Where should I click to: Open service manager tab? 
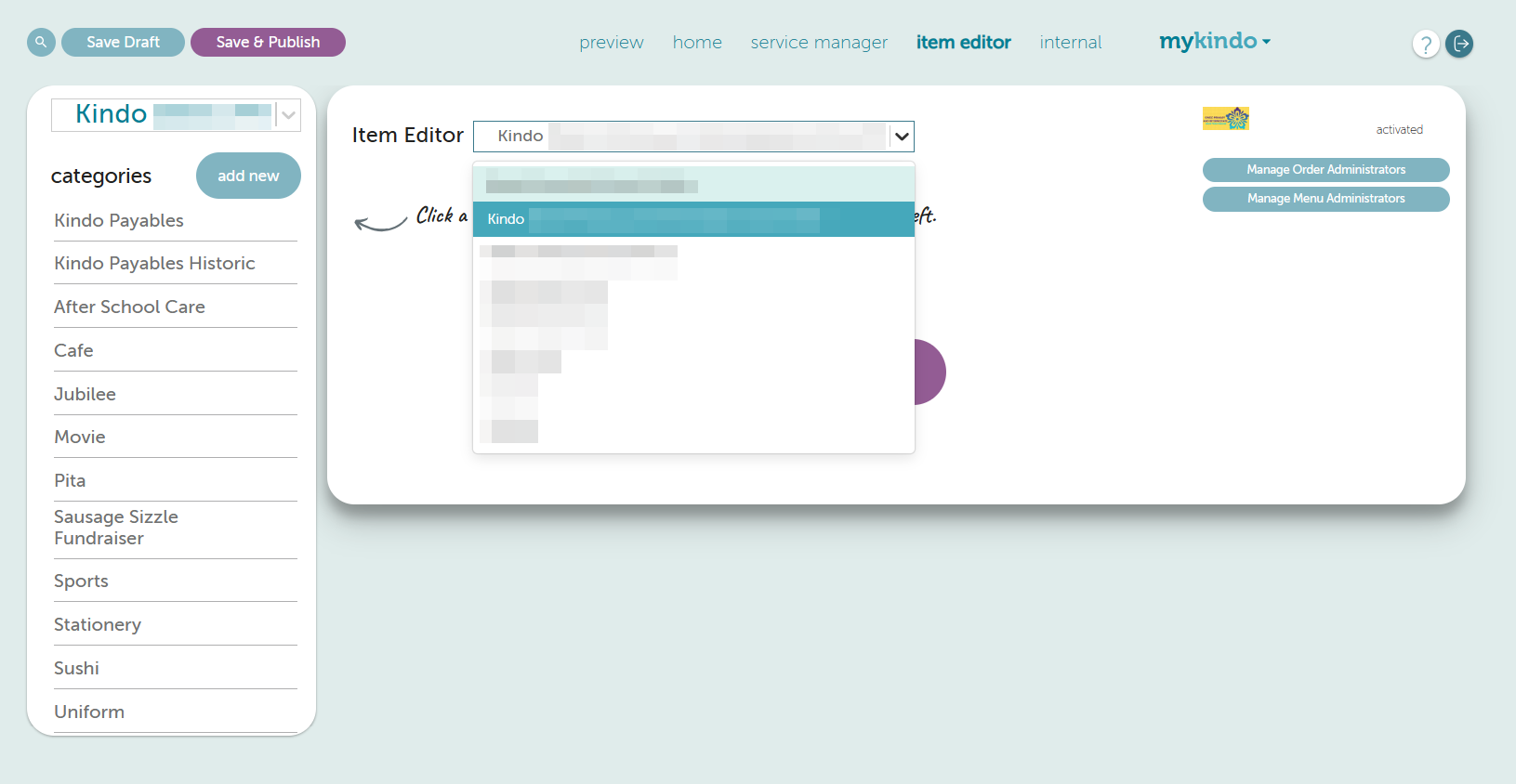click(819, 43)
